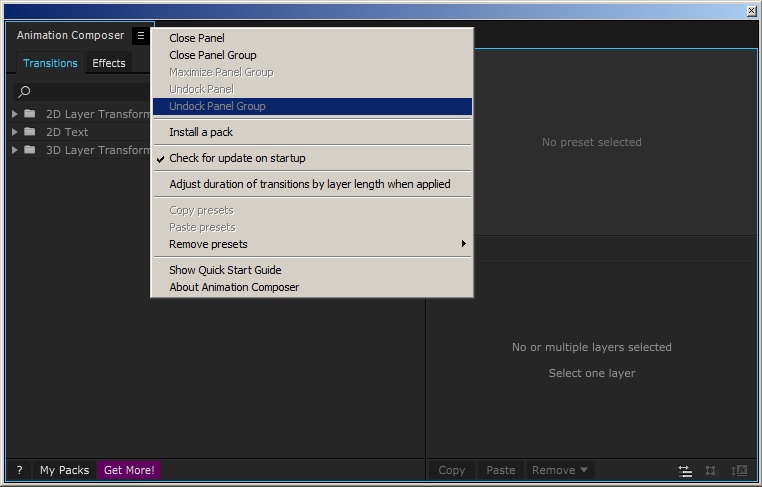Choose Close Panel from the menu
762x487 pixels.
(312, 38)
